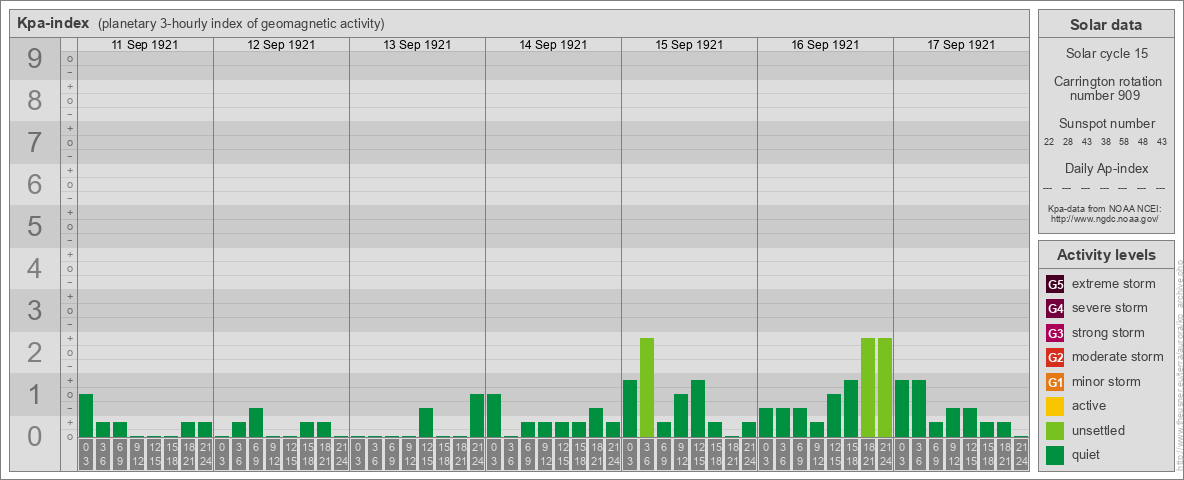Click the 21-24 bar on 13 Sep 1921
Image resolution: width=1184 pixels, height=480 pixels.
(x=477, y=415)
